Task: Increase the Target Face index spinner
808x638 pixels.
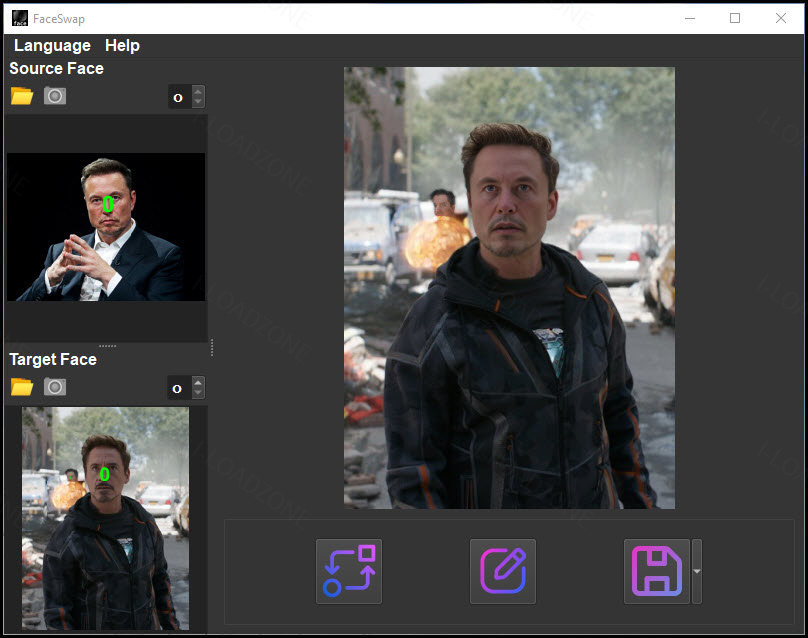Action: [198, 382]
